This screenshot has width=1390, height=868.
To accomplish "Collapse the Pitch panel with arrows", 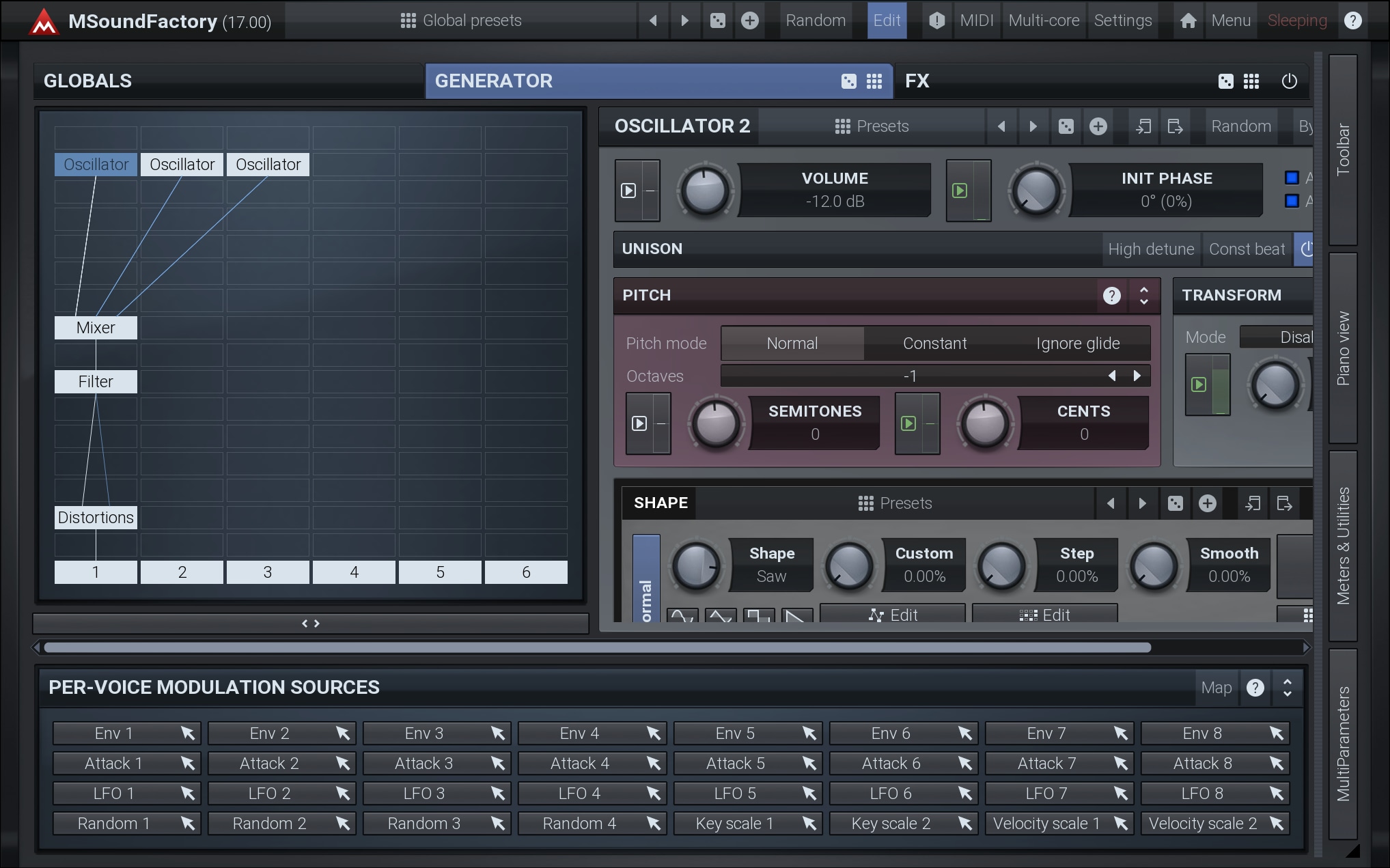I will click(1143, 295).
